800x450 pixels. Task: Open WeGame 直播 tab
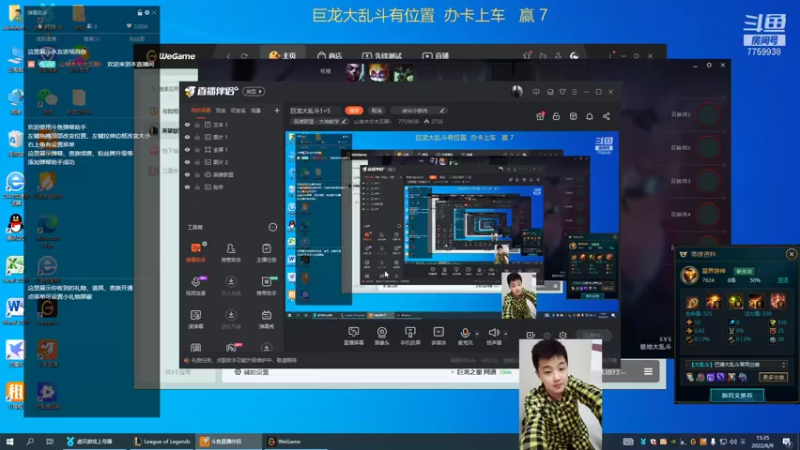click(436, 56)
